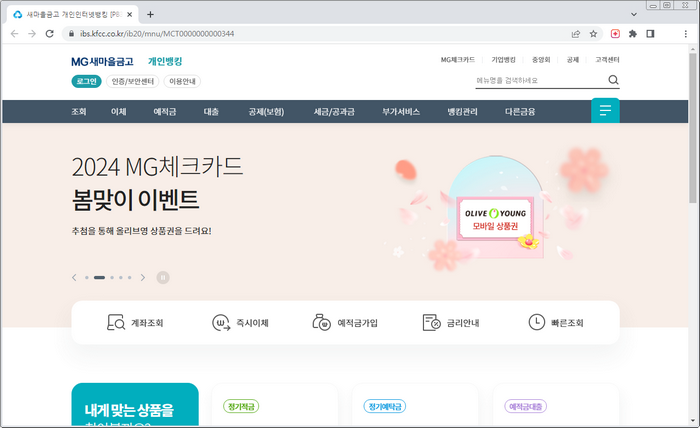Click the 빠른조회 clock icon
This screenshot has height=428, width=700.
coord(537,322)
